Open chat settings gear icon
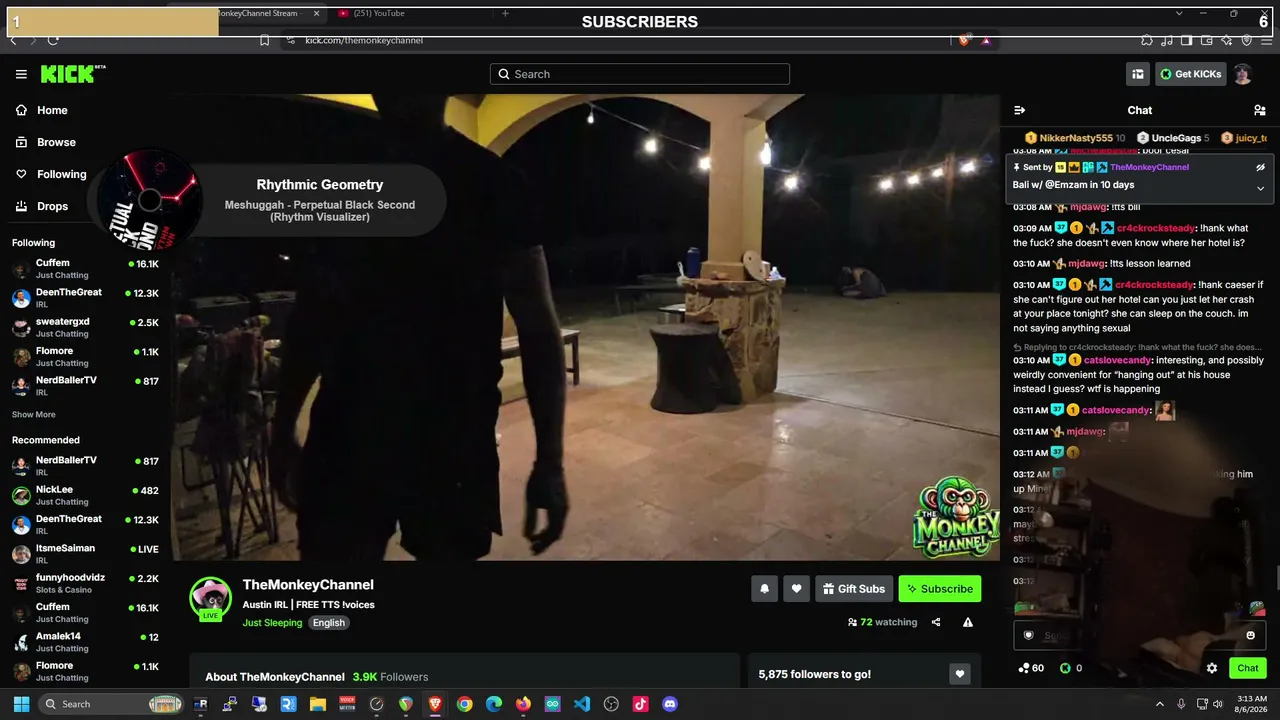This screenshot has width=1280, height=720. click(x=1212, y=668)
